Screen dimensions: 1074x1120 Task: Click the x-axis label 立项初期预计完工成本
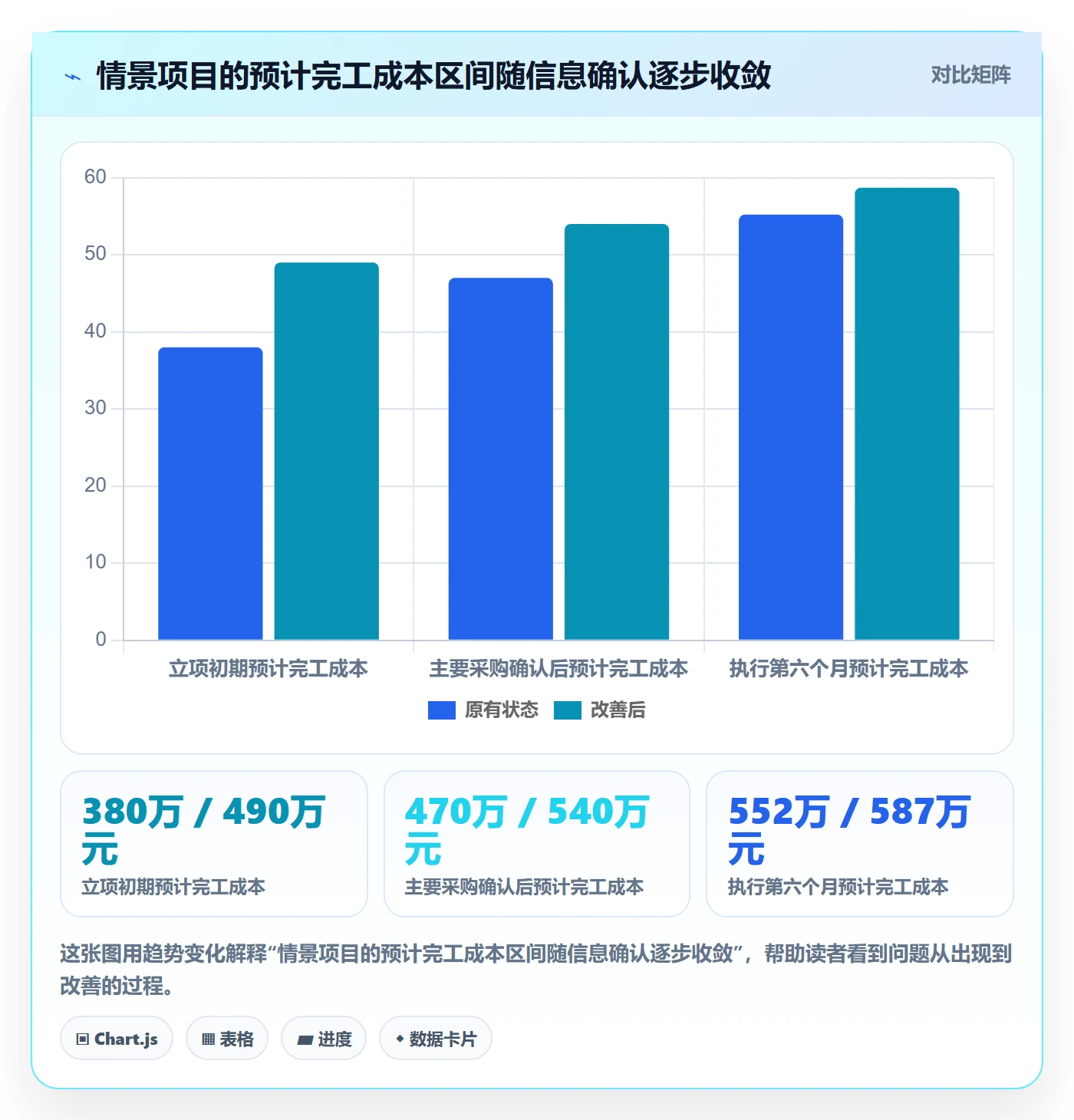coord(268,669)
